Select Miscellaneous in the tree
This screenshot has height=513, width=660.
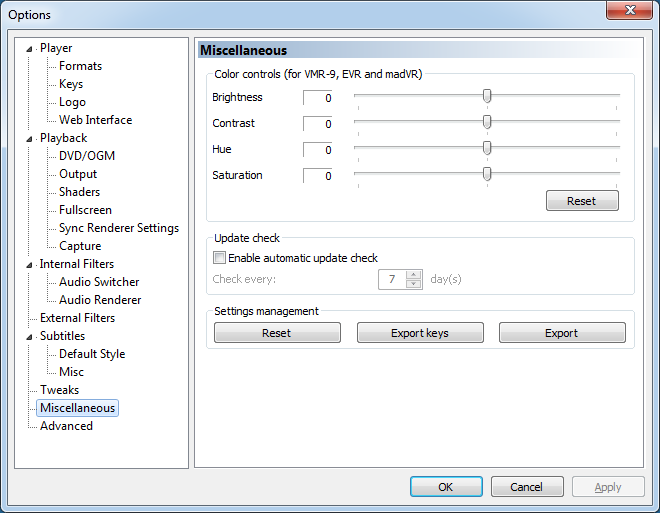click(77, 408)
